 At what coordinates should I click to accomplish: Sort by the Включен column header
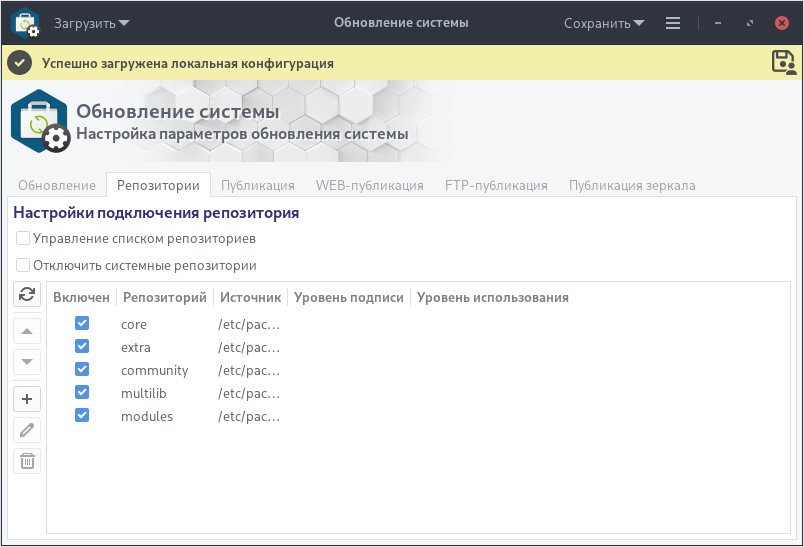pyautogui.click(x=82, y=297)
